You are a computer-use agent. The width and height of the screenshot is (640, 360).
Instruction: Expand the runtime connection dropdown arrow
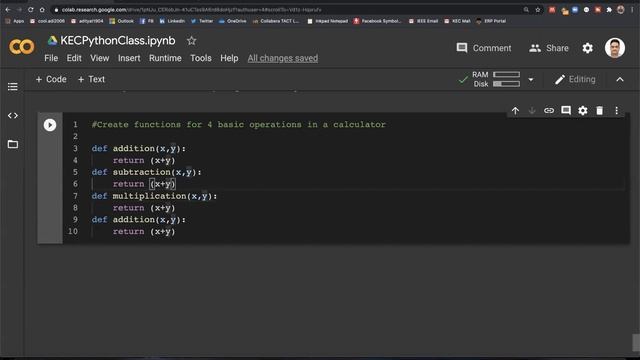coord(531,80)
